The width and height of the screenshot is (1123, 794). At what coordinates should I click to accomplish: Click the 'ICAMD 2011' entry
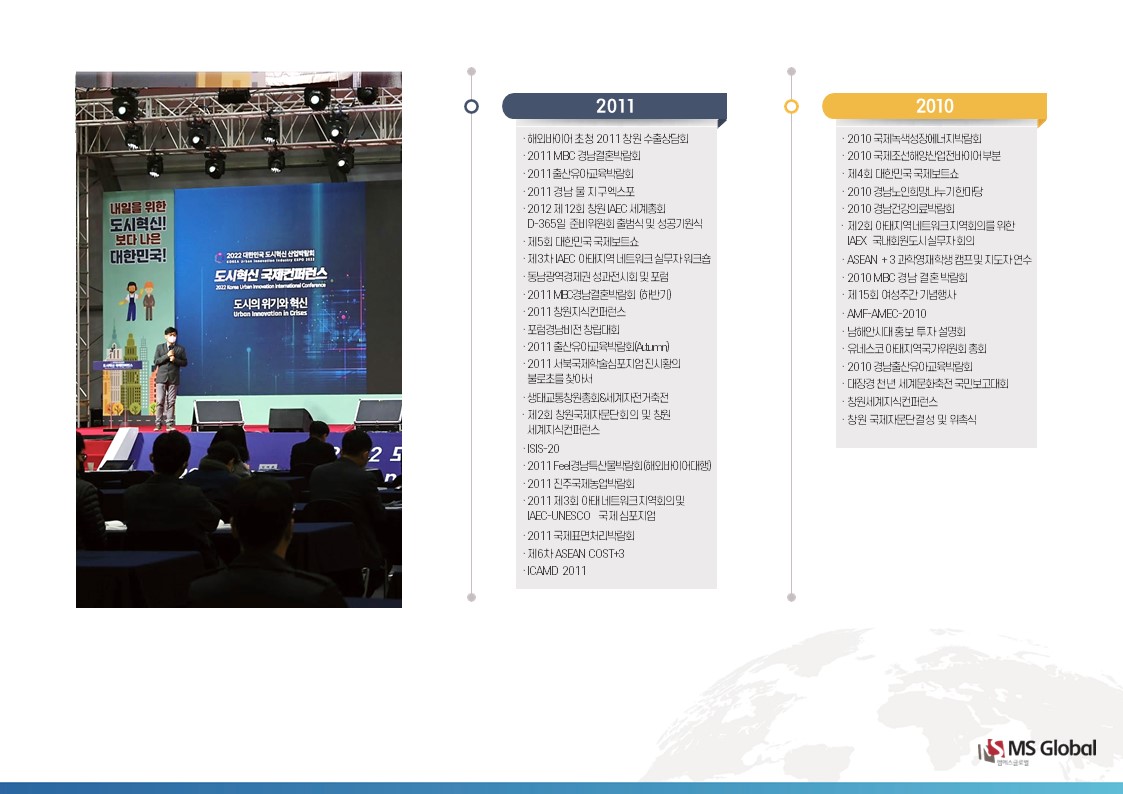coord(556,571)
